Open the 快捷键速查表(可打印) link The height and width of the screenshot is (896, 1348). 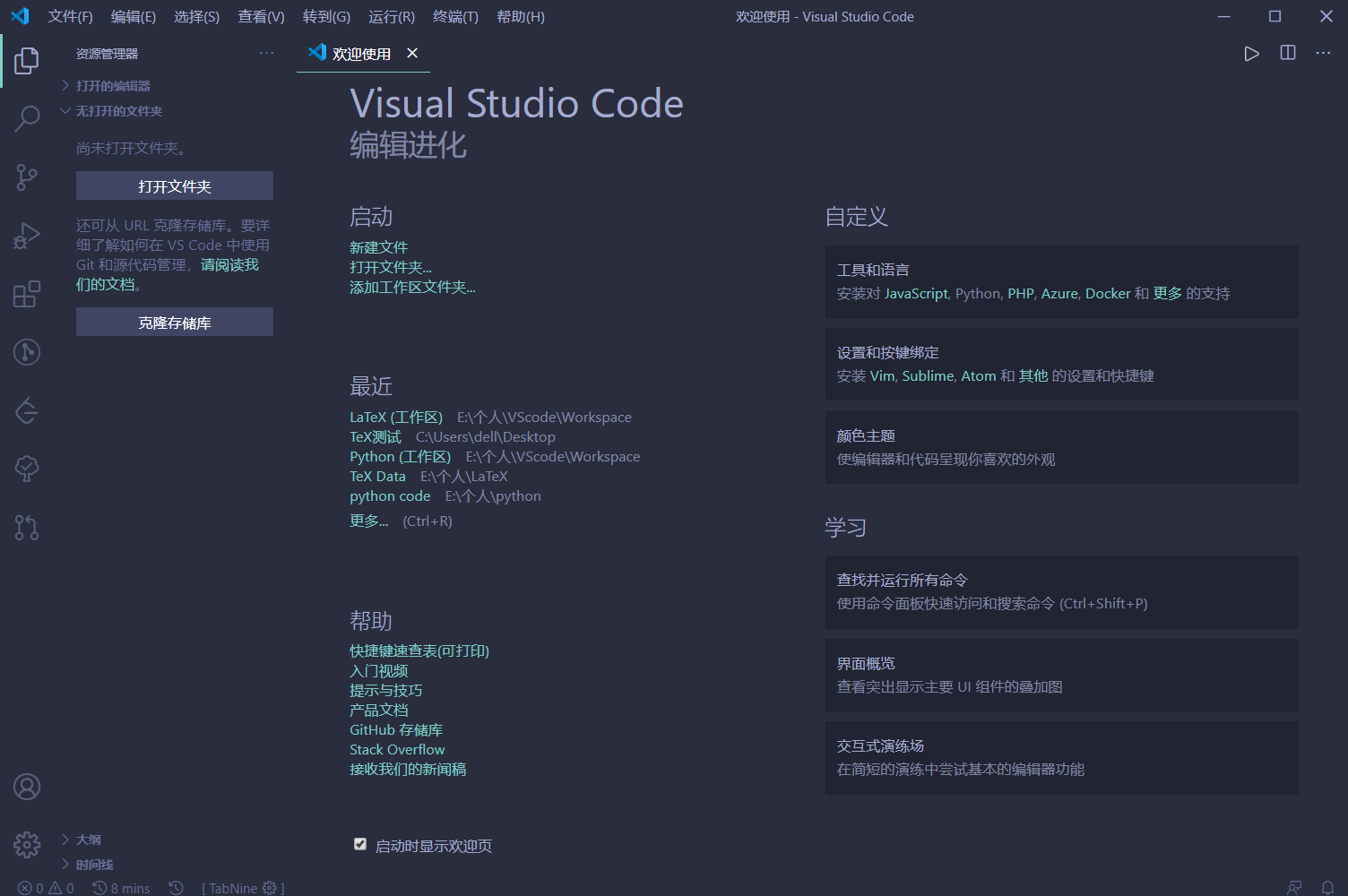coord(419,651)
